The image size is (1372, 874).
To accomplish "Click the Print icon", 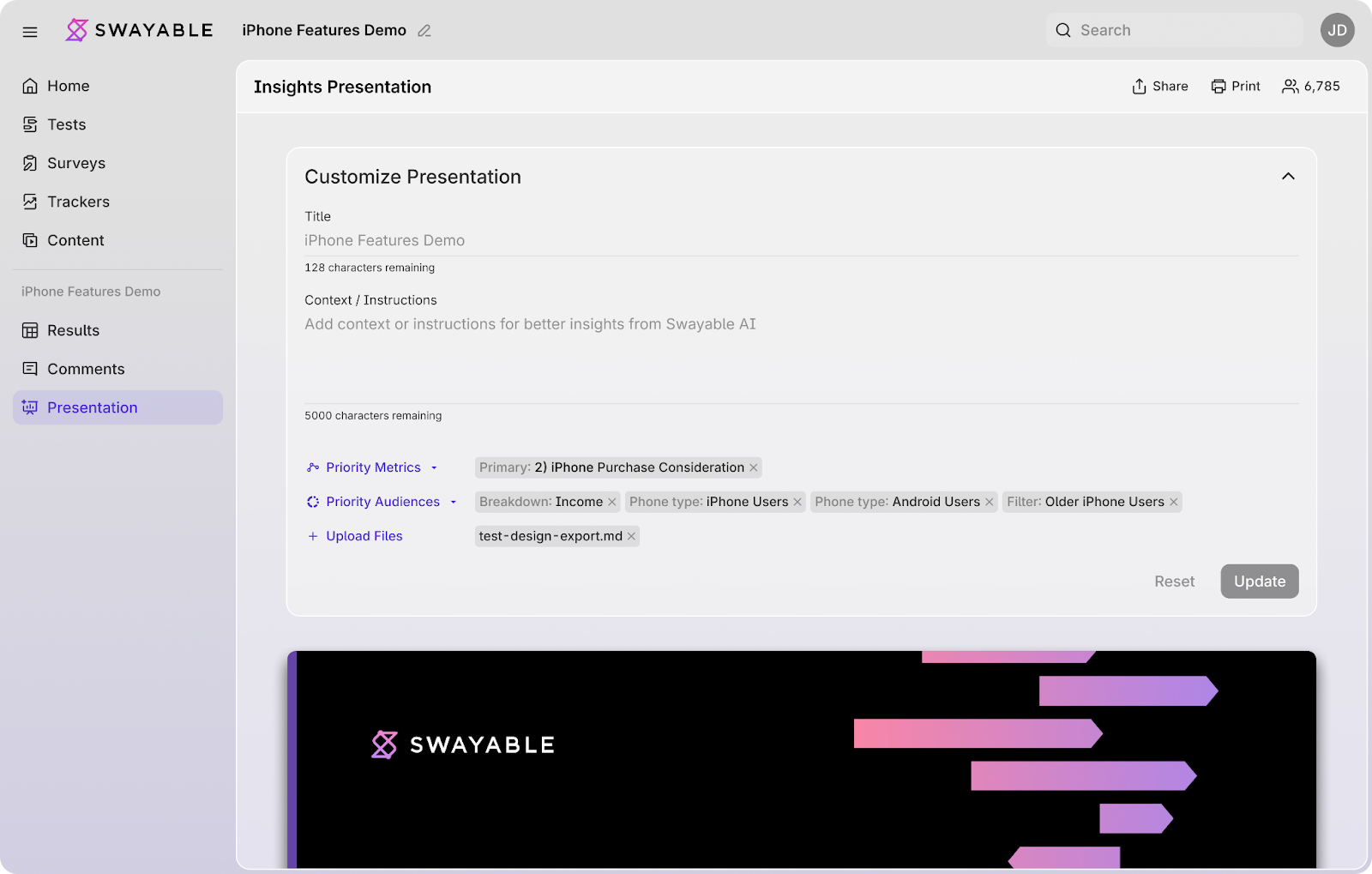I will (1218, 87).
